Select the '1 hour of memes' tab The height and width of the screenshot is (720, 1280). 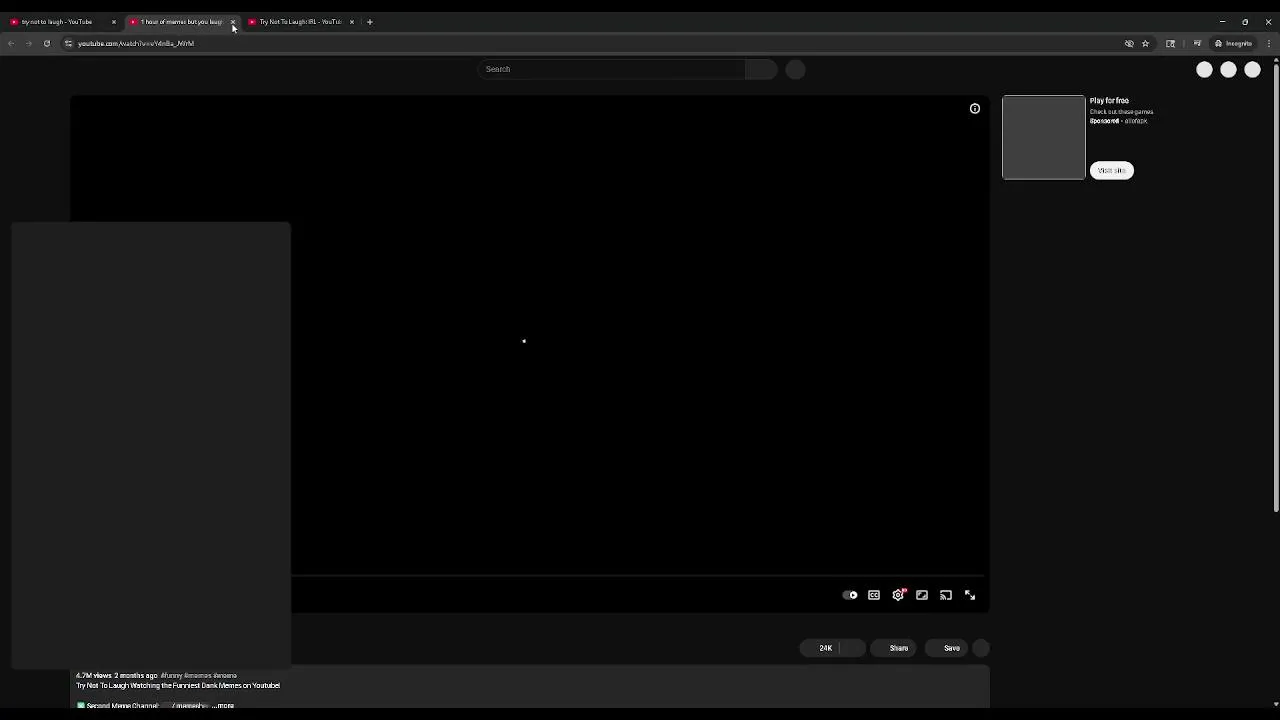click(x=180, y=22)
